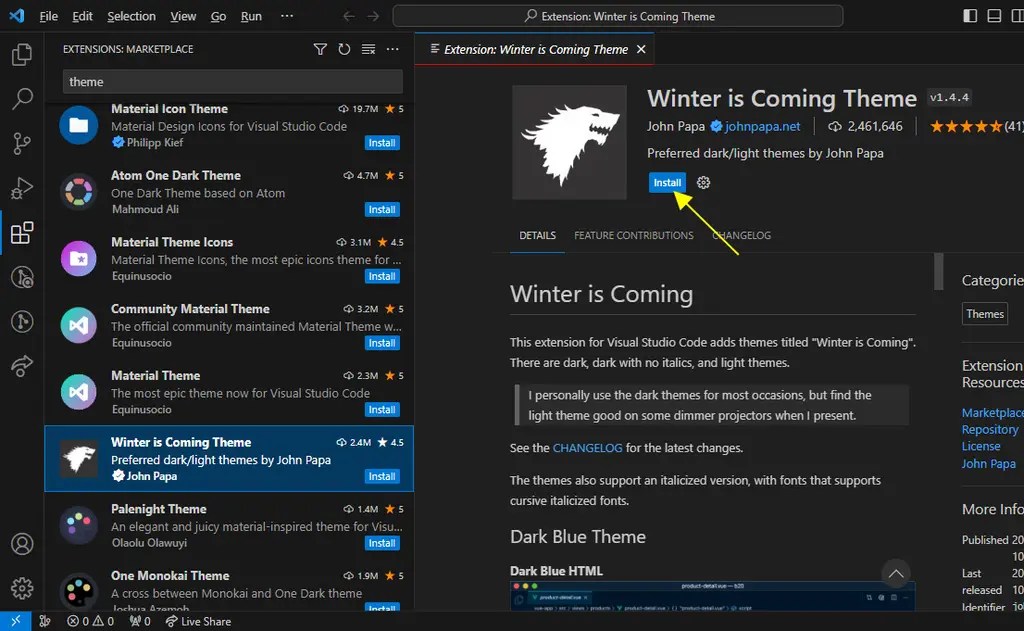Switch to the CHANGELOG tab
The width and height of the screenshot is (1024, 631).
741,235
